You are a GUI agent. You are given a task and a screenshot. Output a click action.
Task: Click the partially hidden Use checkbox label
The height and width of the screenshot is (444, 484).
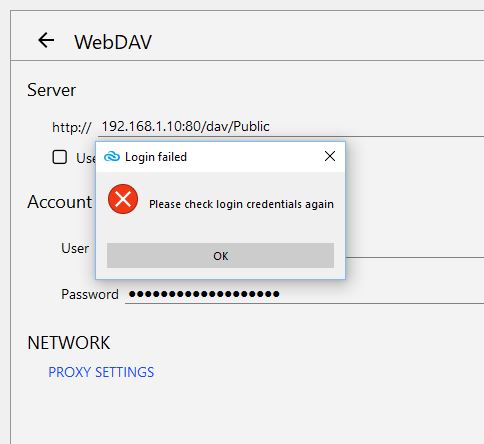[86, 158]
